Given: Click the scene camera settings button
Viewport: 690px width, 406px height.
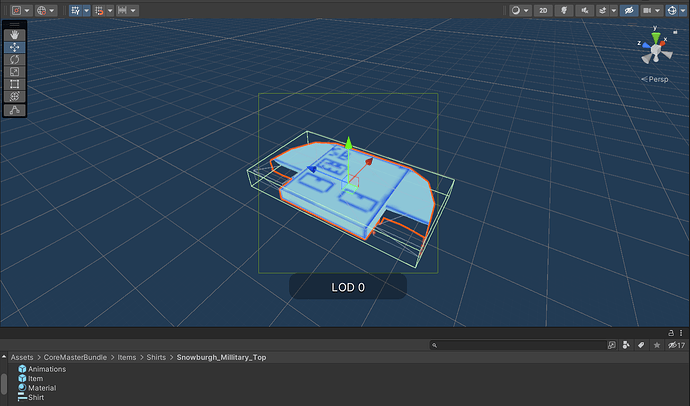Looking at the screenshot, I should click(647, 11).
